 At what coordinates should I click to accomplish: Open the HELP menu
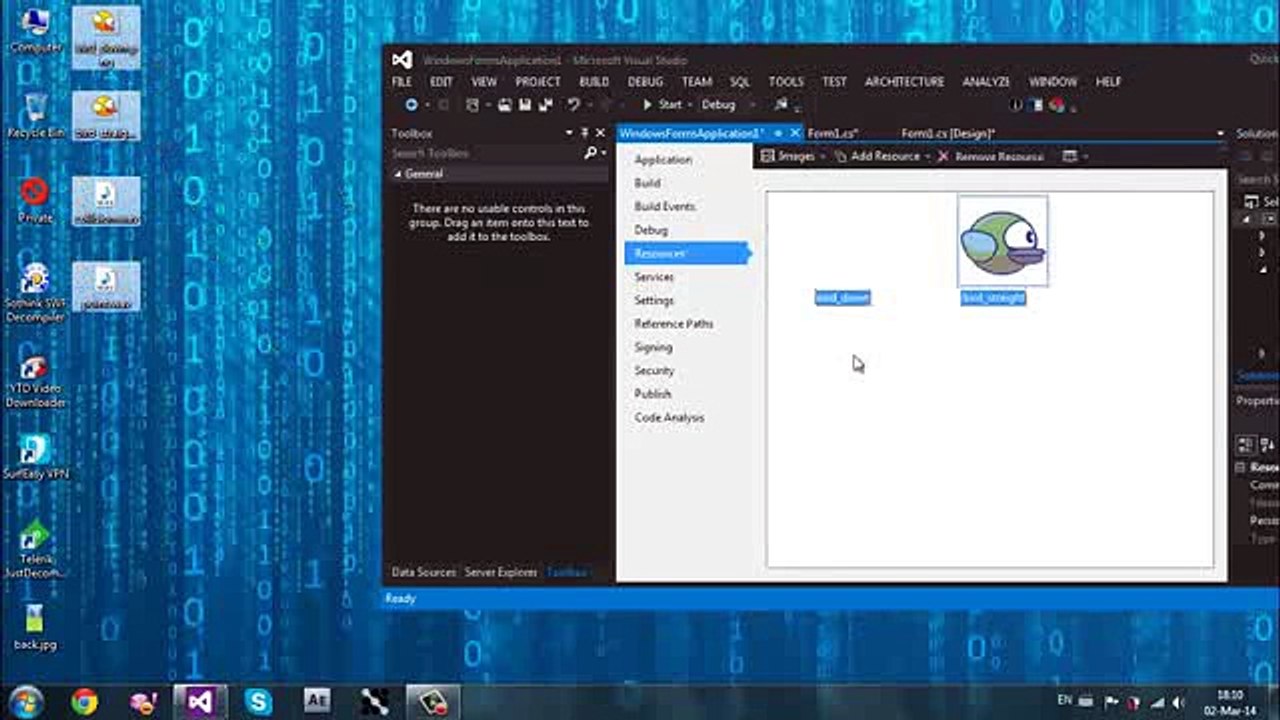[x=1108, y=82]
